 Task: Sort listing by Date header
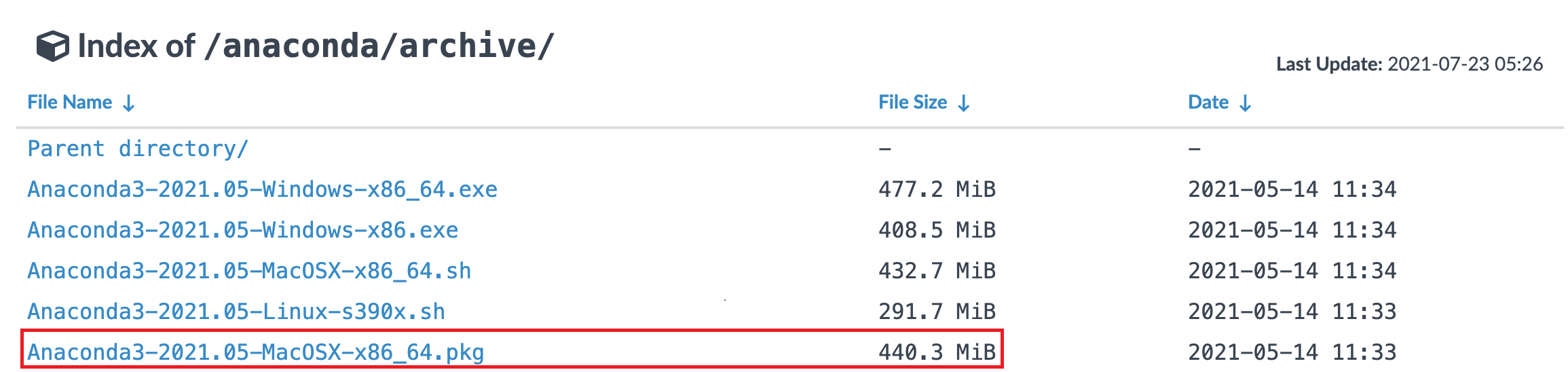pyautogui.click(x=1208, y=103)
